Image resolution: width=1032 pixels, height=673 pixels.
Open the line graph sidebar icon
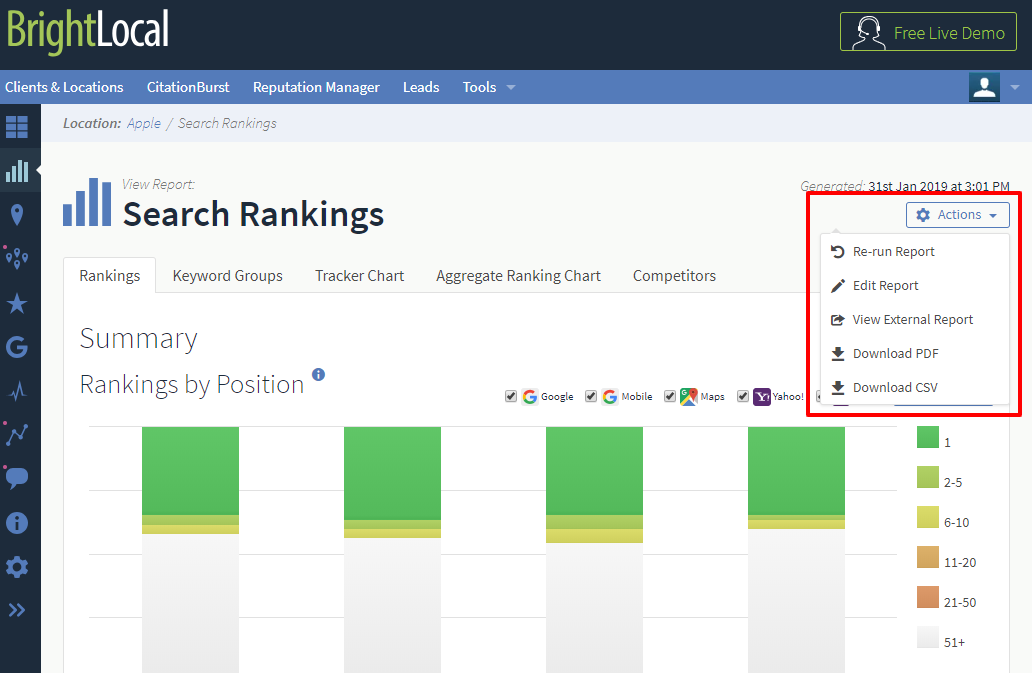click(x=16, y=434)
